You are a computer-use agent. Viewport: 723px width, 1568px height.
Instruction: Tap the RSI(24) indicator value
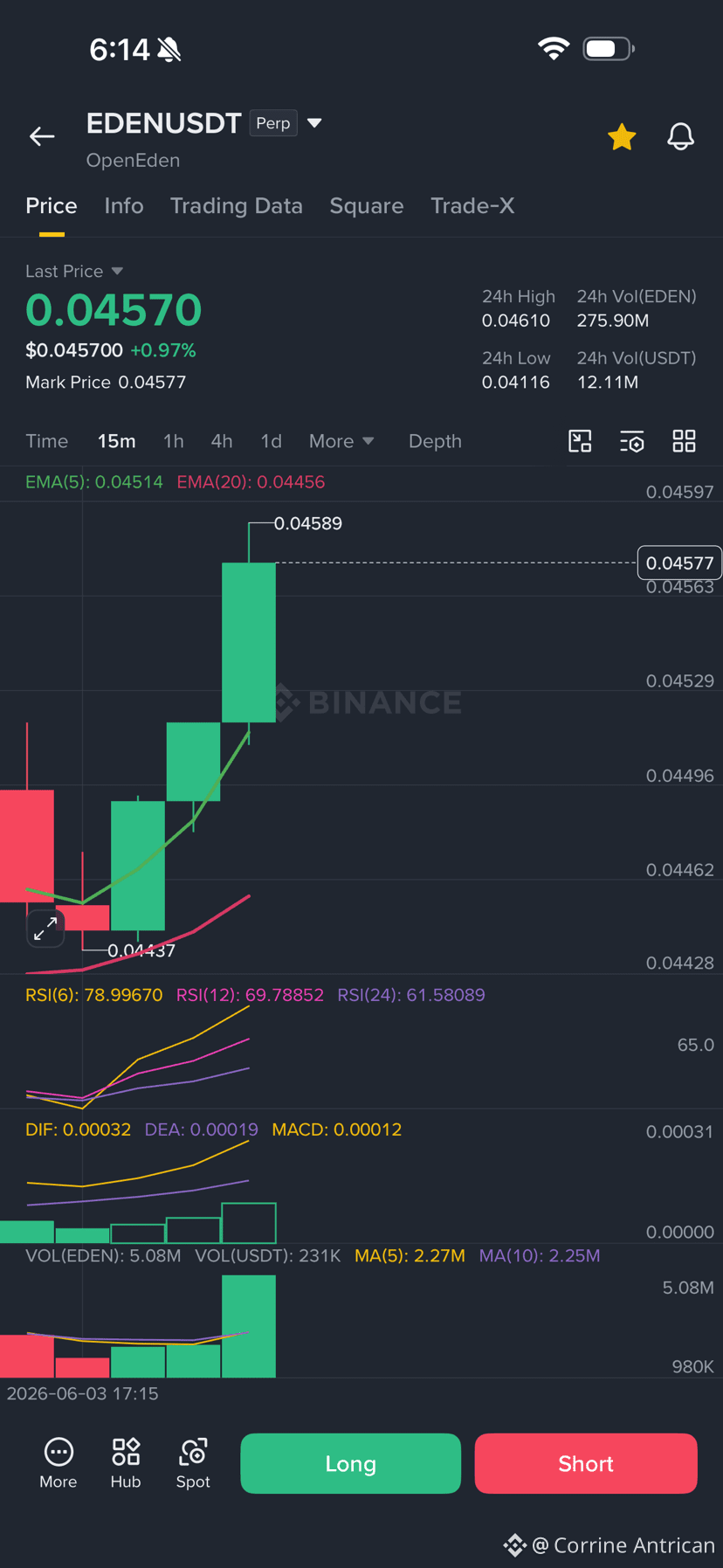411,995
